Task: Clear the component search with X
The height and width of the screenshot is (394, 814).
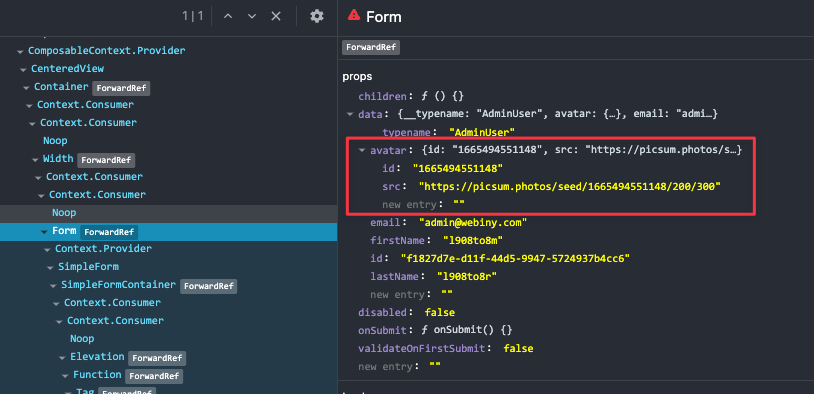Action: click(x=276, y=17)
